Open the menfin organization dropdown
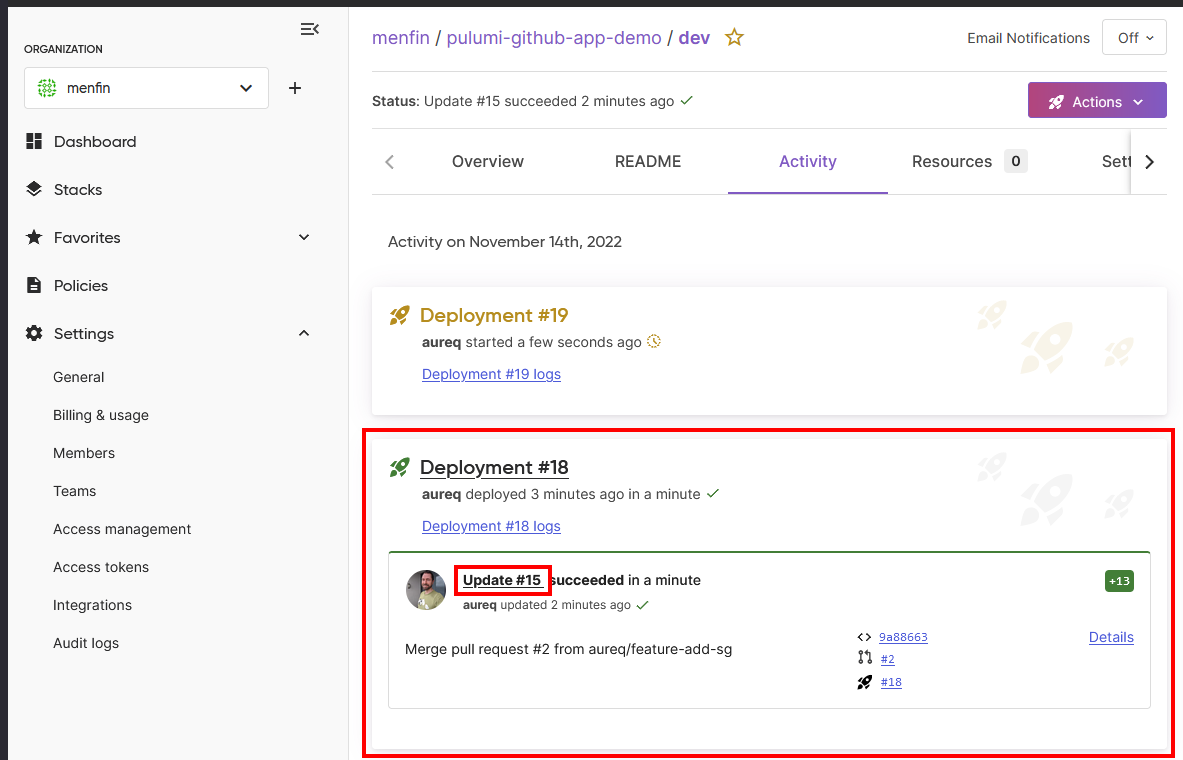1183x760 pixels. [245, 88]
